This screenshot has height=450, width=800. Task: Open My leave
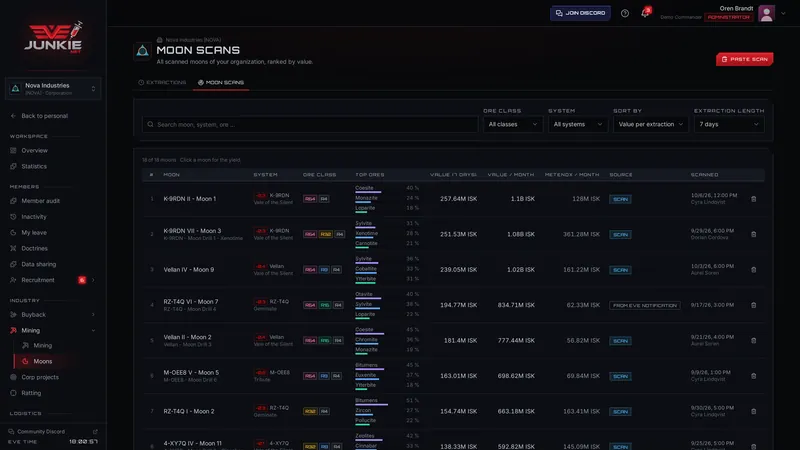(x=34, y=233)
